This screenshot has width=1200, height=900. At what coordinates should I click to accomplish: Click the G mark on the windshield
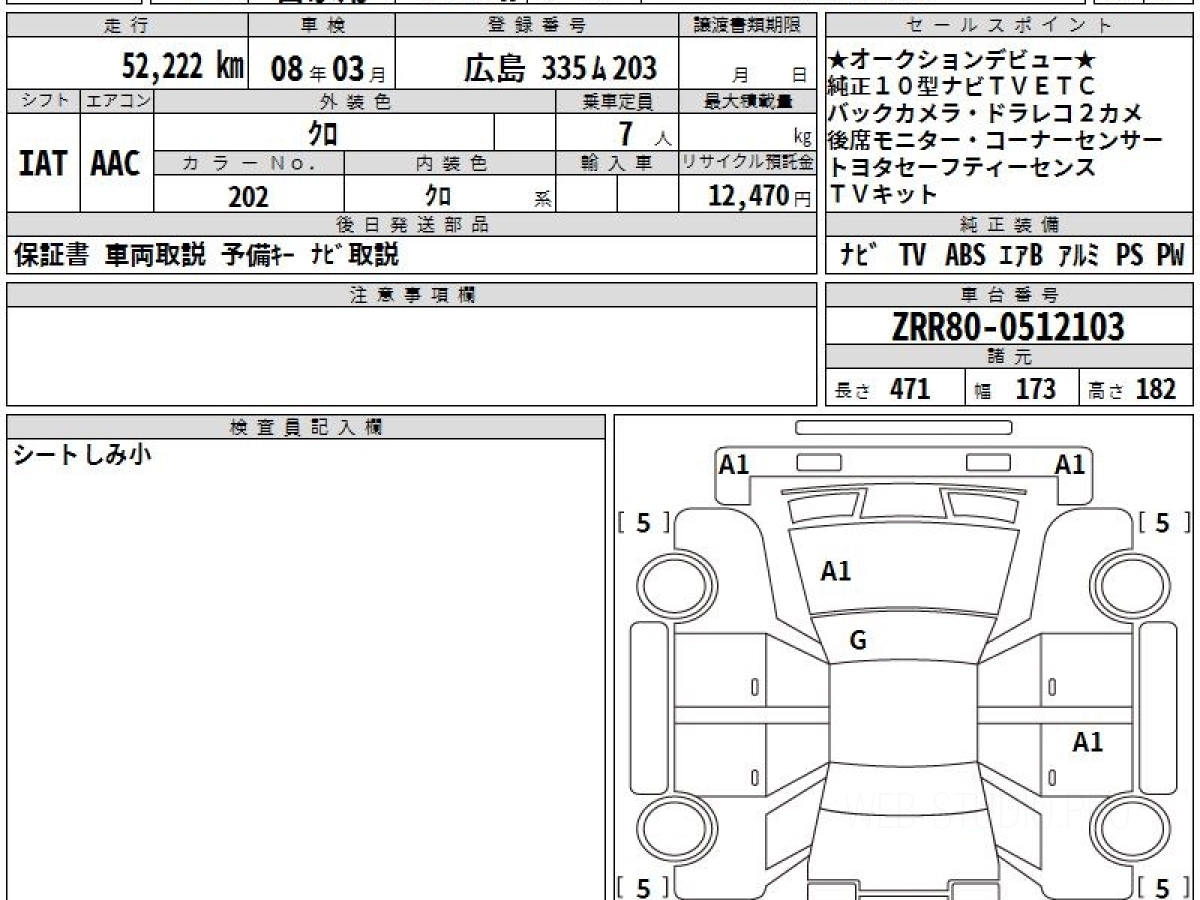tap(858, 642)
